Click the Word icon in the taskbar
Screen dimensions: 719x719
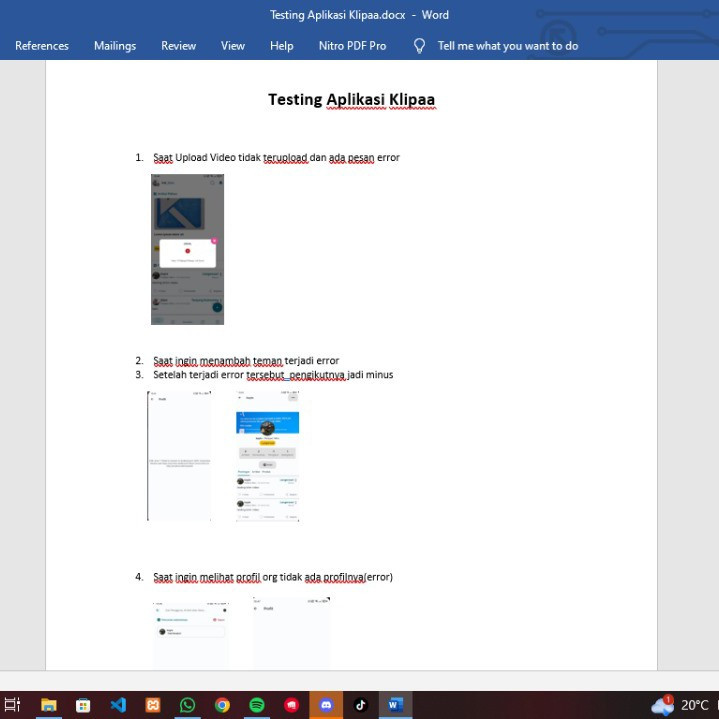395,705
